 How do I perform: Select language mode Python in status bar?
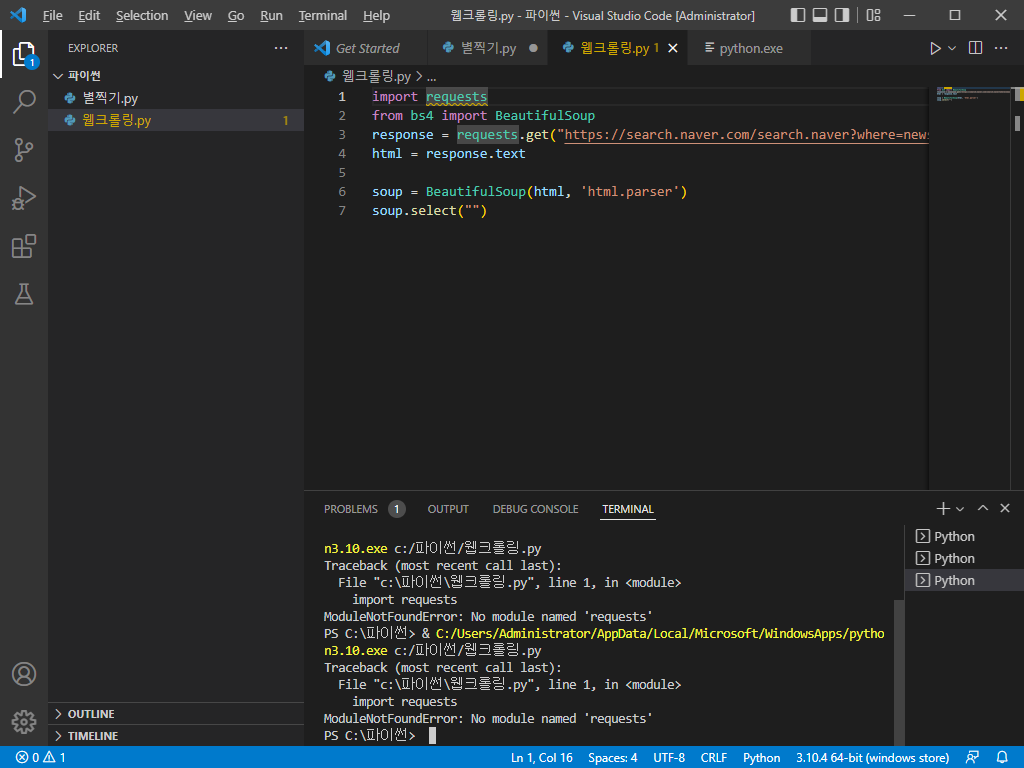(761, 758)
